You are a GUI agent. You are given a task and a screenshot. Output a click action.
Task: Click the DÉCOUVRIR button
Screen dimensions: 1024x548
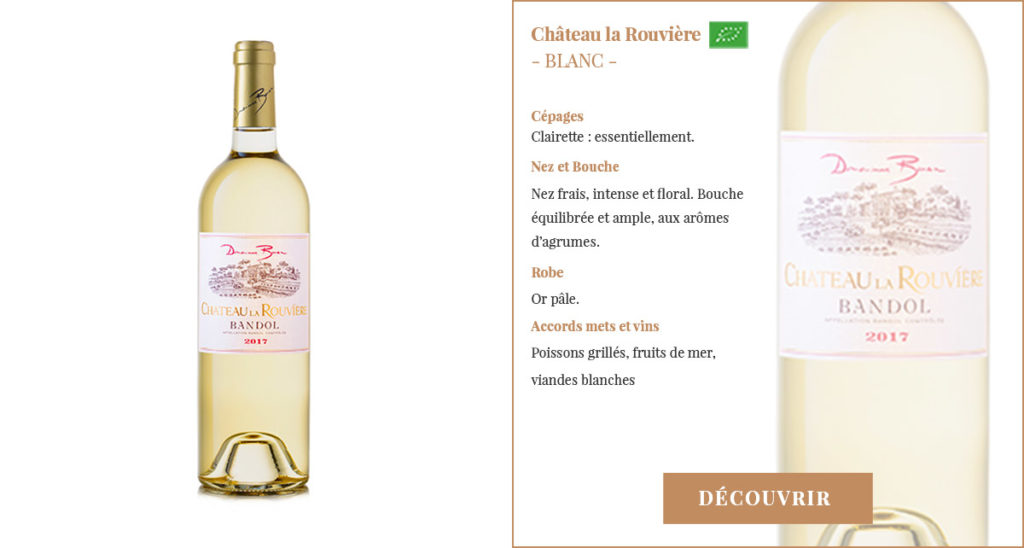[x=767, y=498]
